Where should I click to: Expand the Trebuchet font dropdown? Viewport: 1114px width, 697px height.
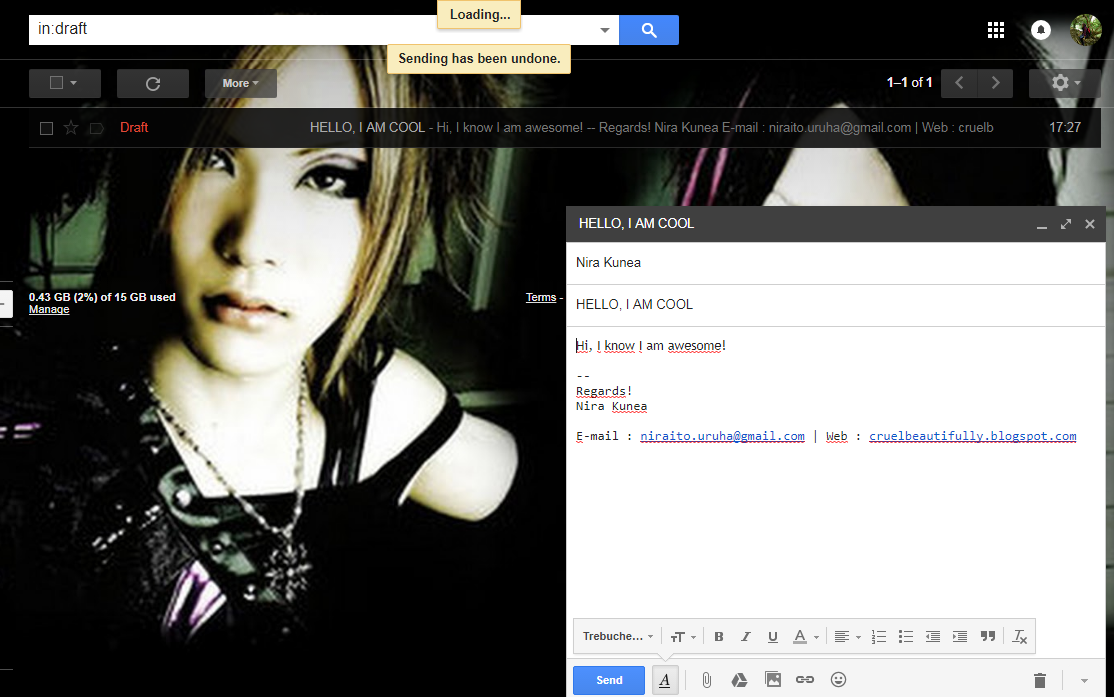pyautogui.click(x=618, y=636)
